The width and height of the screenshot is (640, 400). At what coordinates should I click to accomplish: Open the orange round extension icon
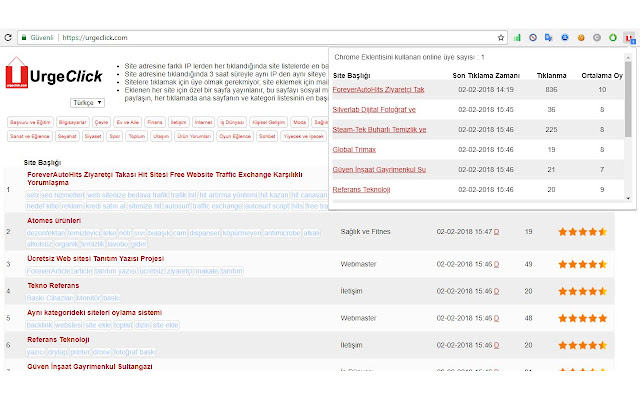tap(581, 38)
